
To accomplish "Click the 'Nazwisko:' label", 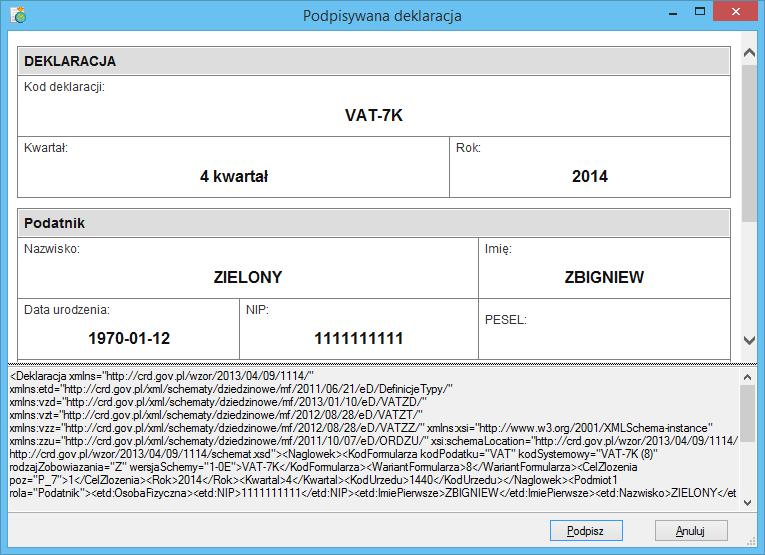I will tap(52, 249).
